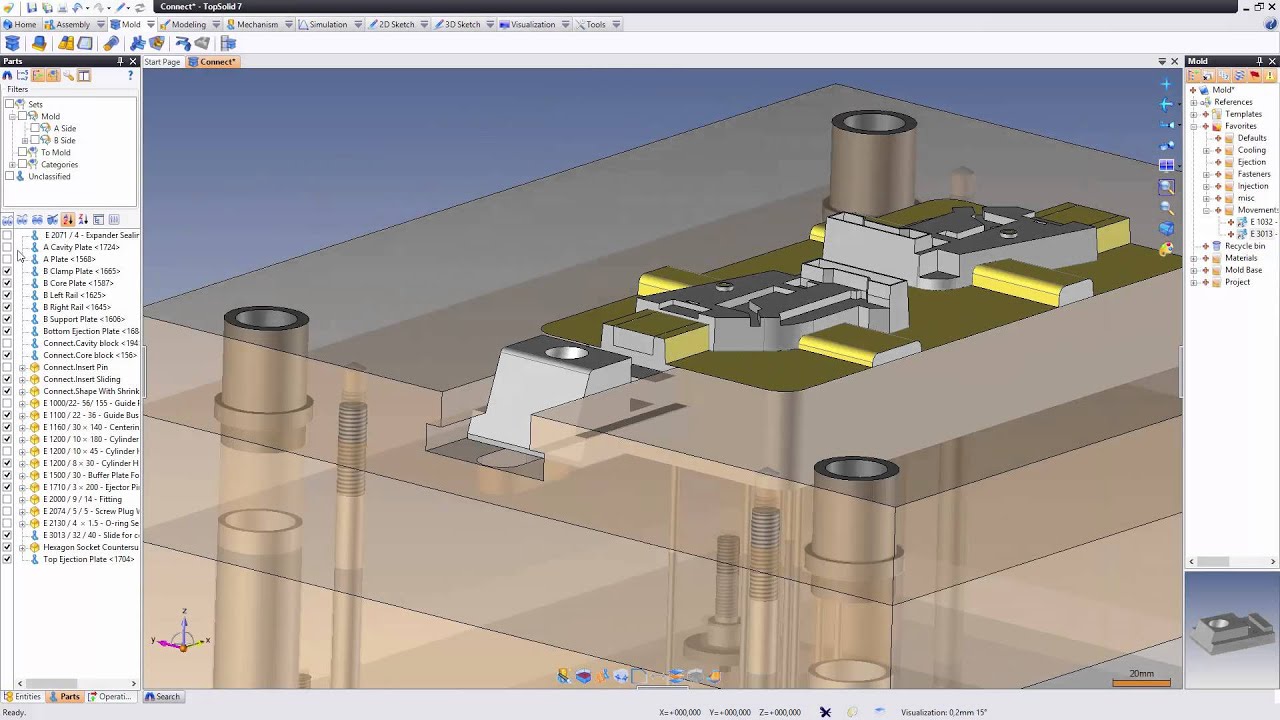
Task: Click the Save icon in quick access toolbar
Action: click(x=32, y=7)
